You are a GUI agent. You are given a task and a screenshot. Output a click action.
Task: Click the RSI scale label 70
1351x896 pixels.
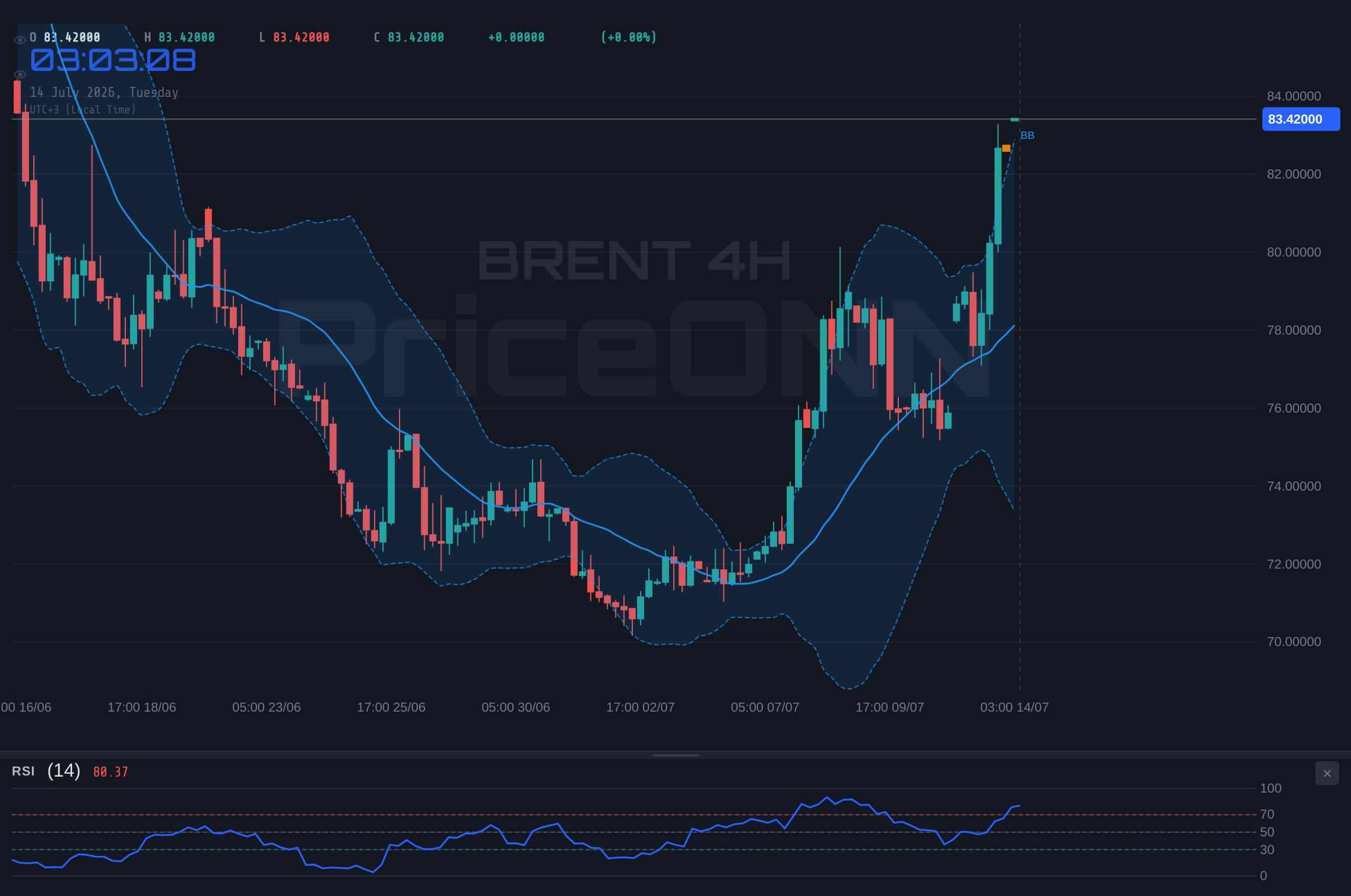click(1267, 814)
